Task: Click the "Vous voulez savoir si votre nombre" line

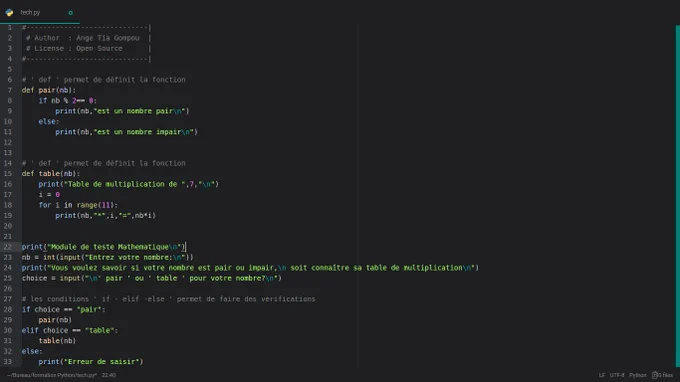Action: pyautogui.click(x=250, y=268)
